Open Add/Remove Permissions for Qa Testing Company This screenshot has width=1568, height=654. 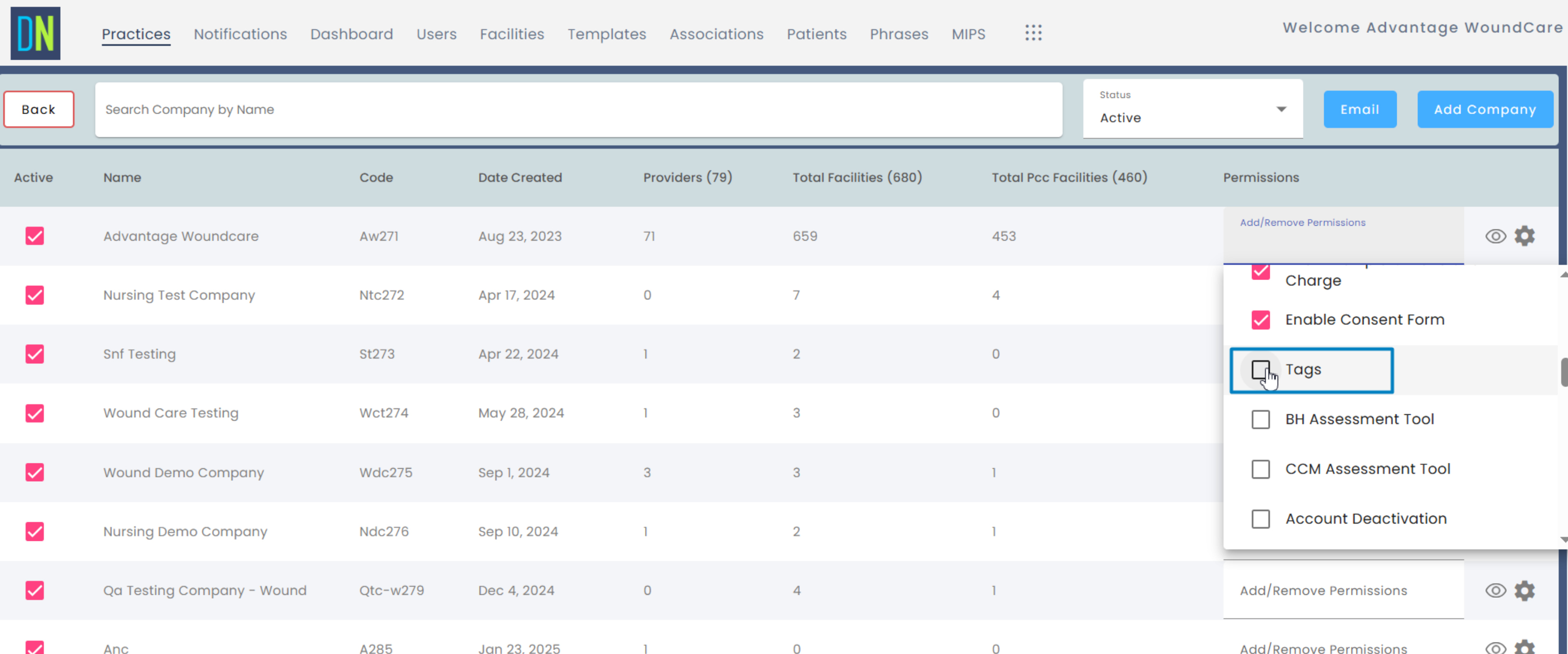click(x=1323, y=590)
